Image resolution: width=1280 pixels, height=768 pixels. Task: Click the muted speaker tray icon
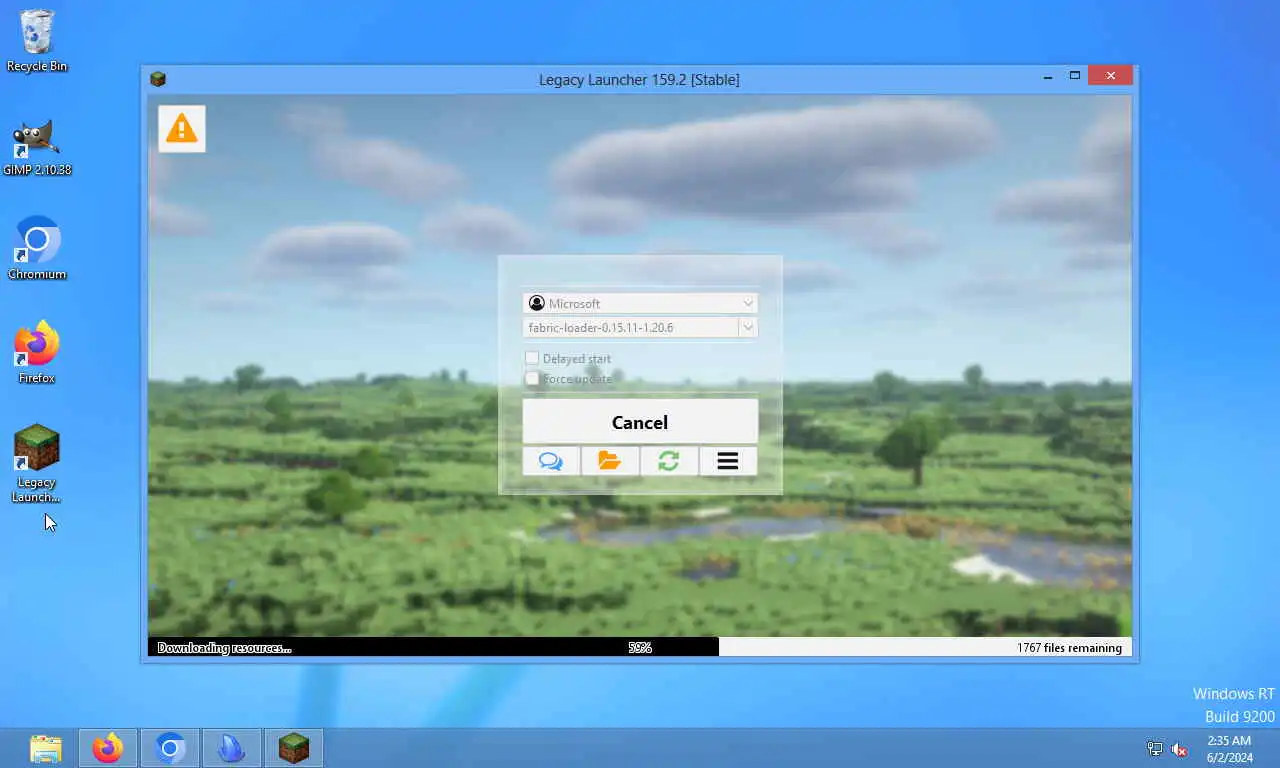pyautogui.click(x=1179, y=748)
